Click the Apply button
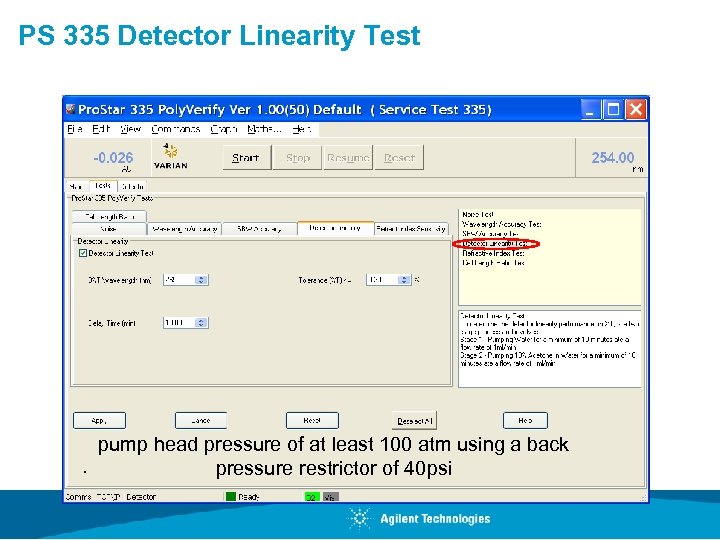 click(x=99, y=421)
